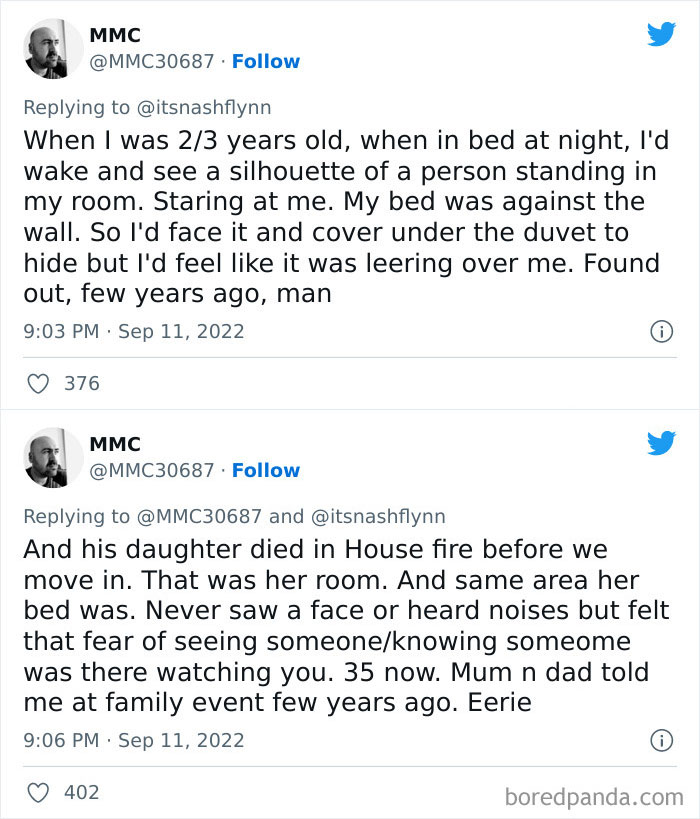Open Twitter via the bird logo on first tweet
The height and width of the screenshot is (819, 700).
pyautogui.click(x=662, y=34)
